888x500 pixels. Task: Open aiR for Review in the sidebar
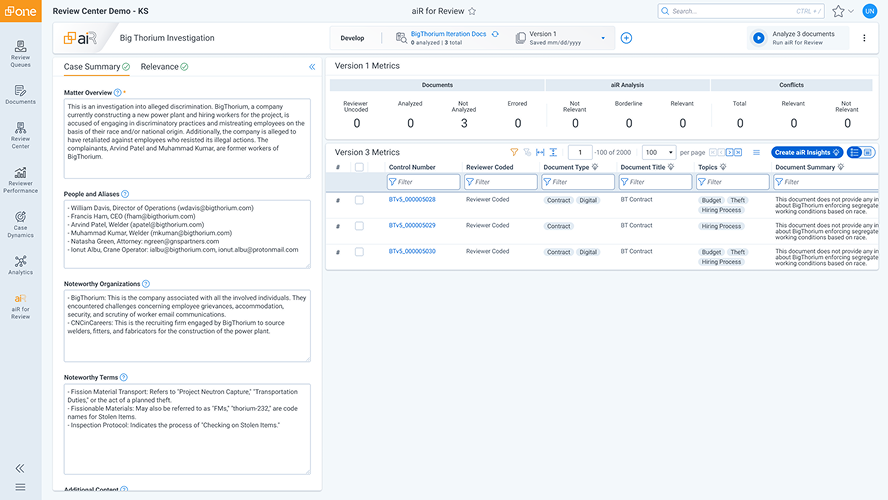click(x=20, y=306)
